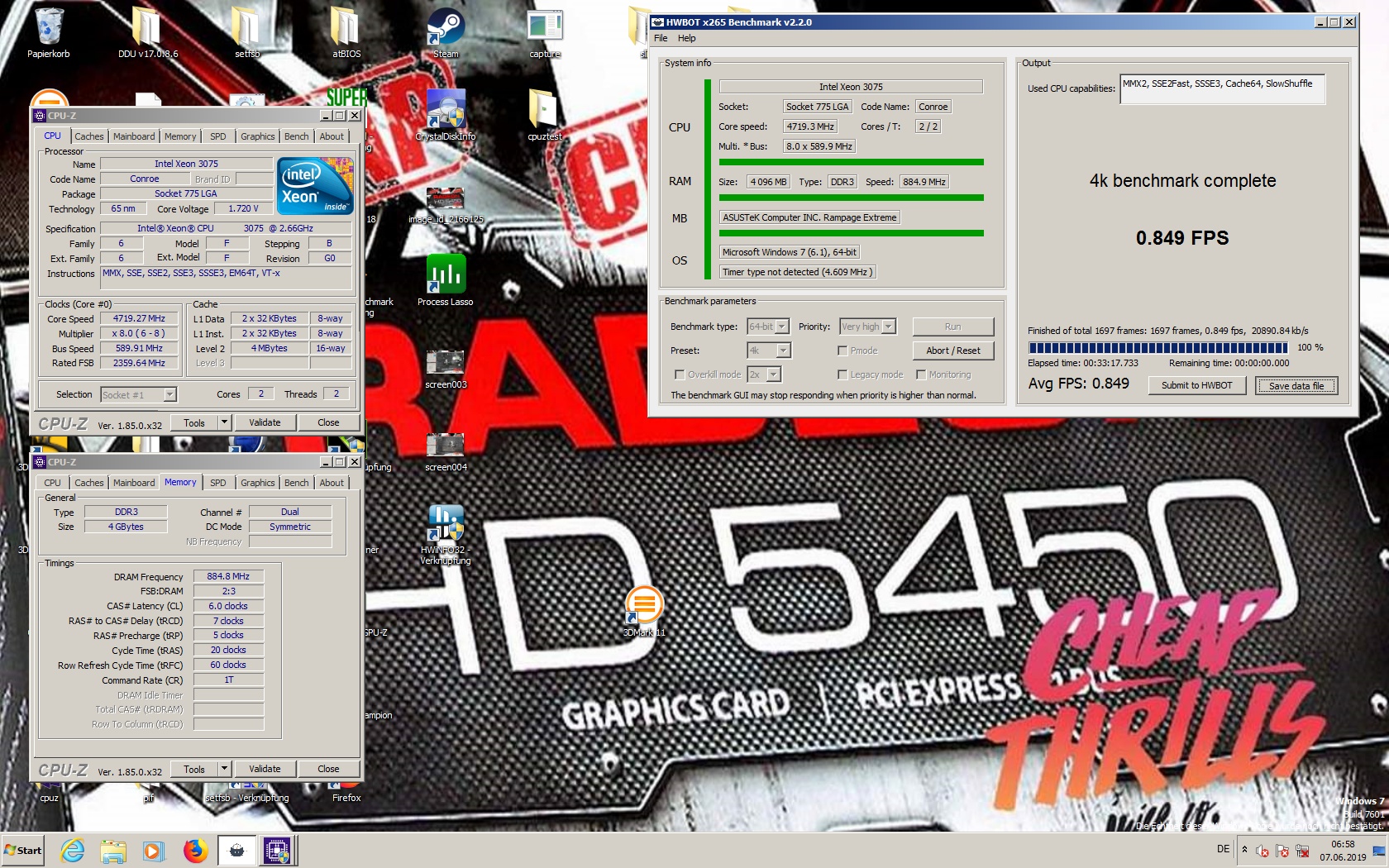Launch Process Lasso shortcut

(x=446, y=279)
